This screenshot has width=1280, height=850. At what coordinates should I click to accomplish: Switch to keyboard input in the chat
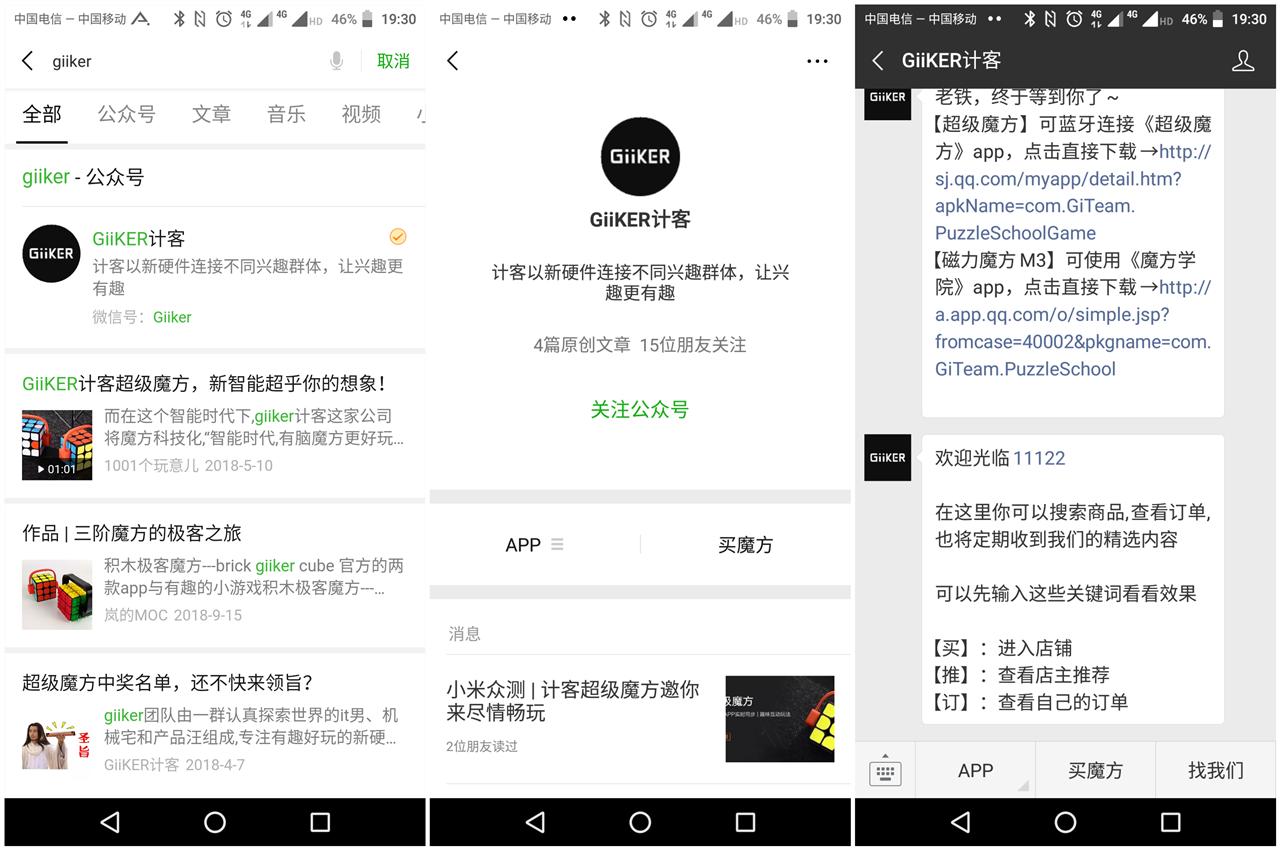(x=885, y=771)
